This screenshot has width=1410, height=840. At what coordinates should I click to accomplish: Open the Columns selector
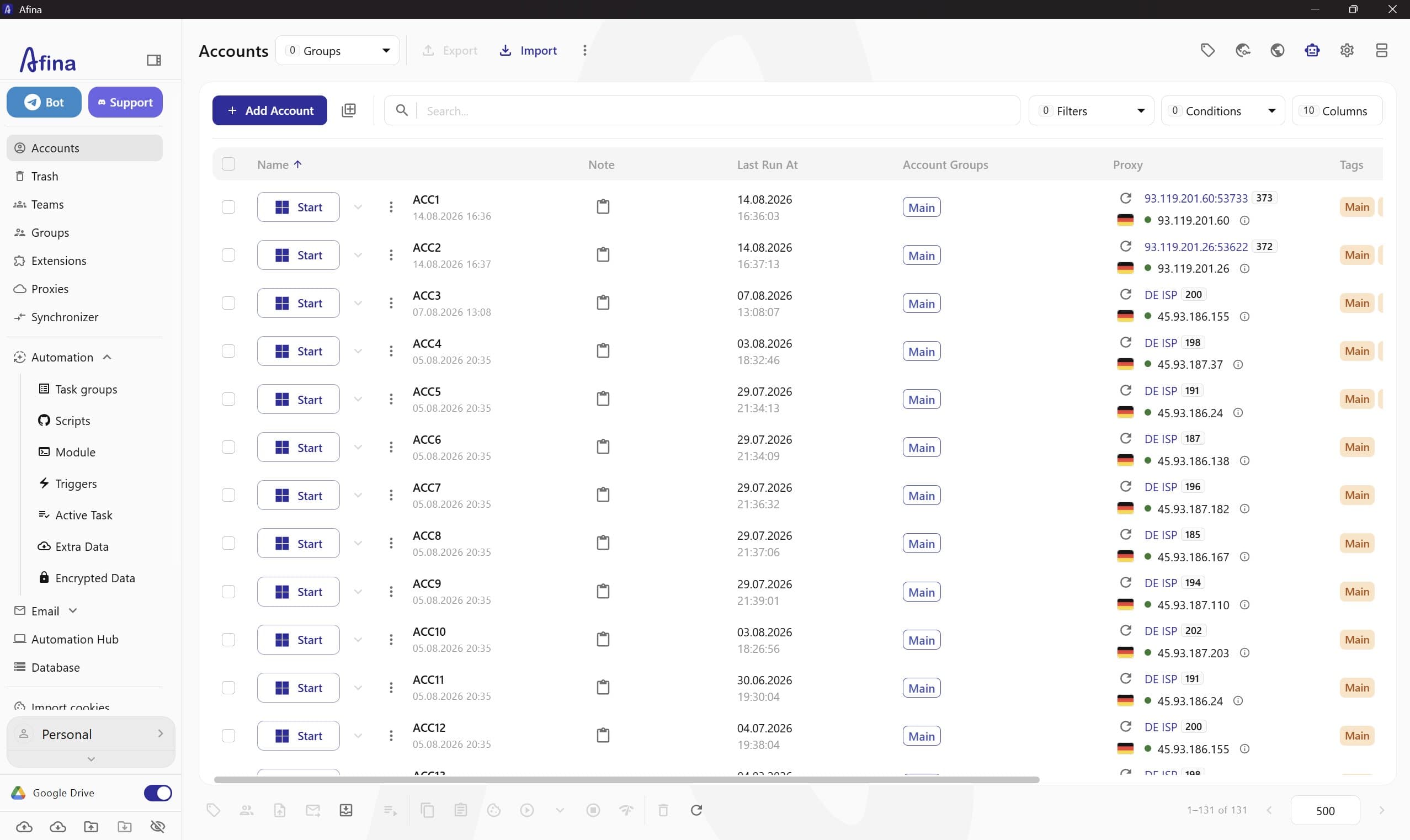(1337, 110)
